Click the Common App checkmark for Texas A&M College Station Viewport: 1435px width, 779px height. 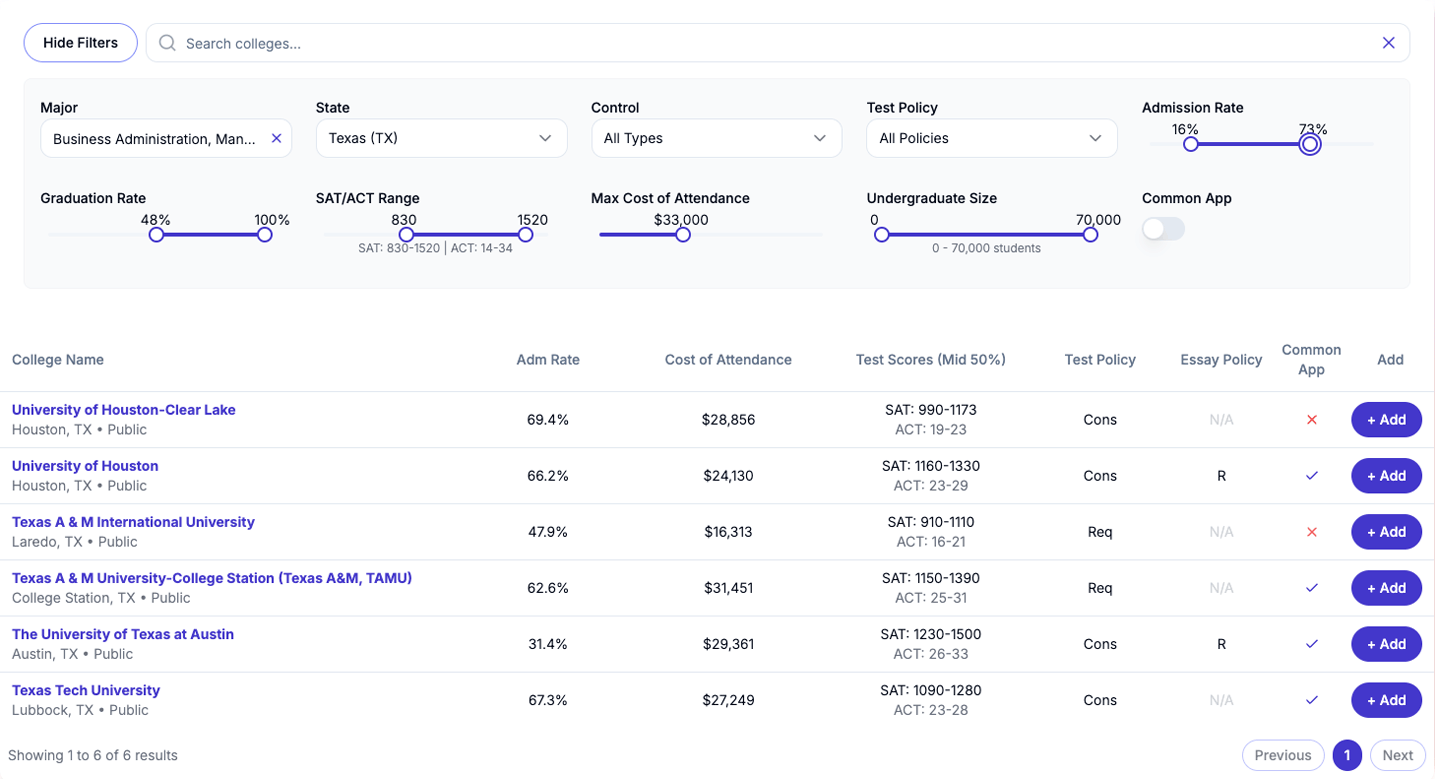(x=1311, y=588)
